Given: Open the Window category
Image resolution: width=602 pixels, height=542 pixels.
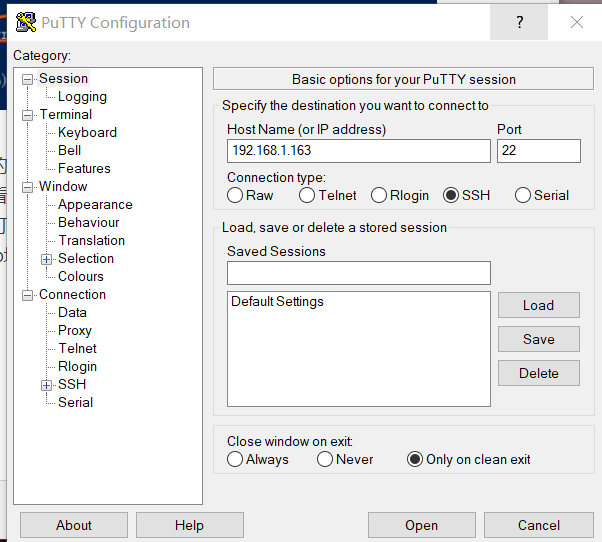Looking at the screenshot, I should pos(63,187).
